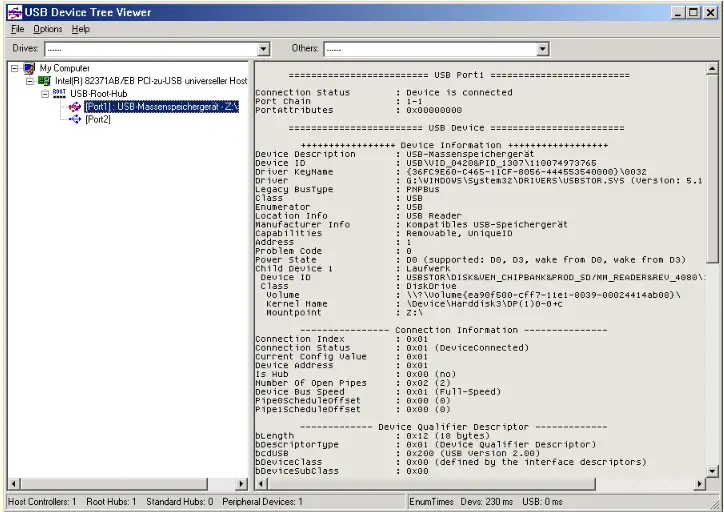The height and width of the screenshot is (512, 724).
Task: Click the 'Peripheral Devices: 1' status entry
Action: (x=262, y=501)
